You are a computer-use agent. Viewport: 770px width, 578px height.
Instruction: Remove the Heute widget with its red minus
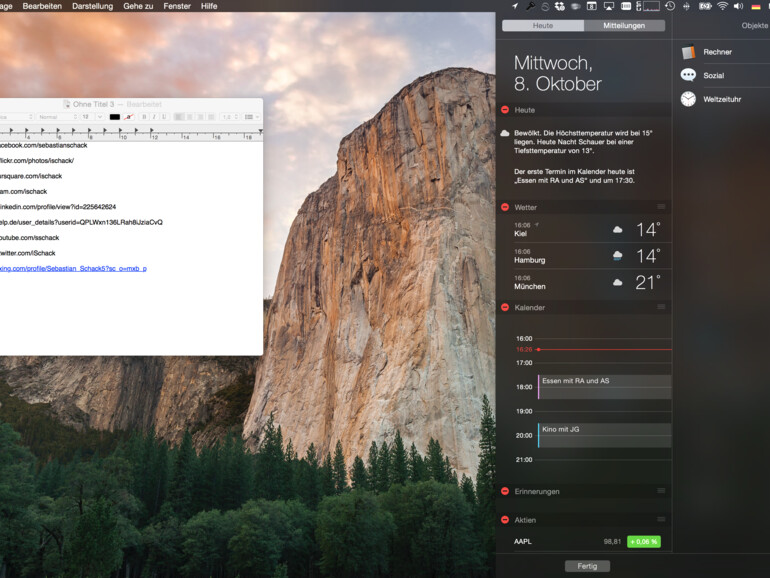click(x=505, y=110)
